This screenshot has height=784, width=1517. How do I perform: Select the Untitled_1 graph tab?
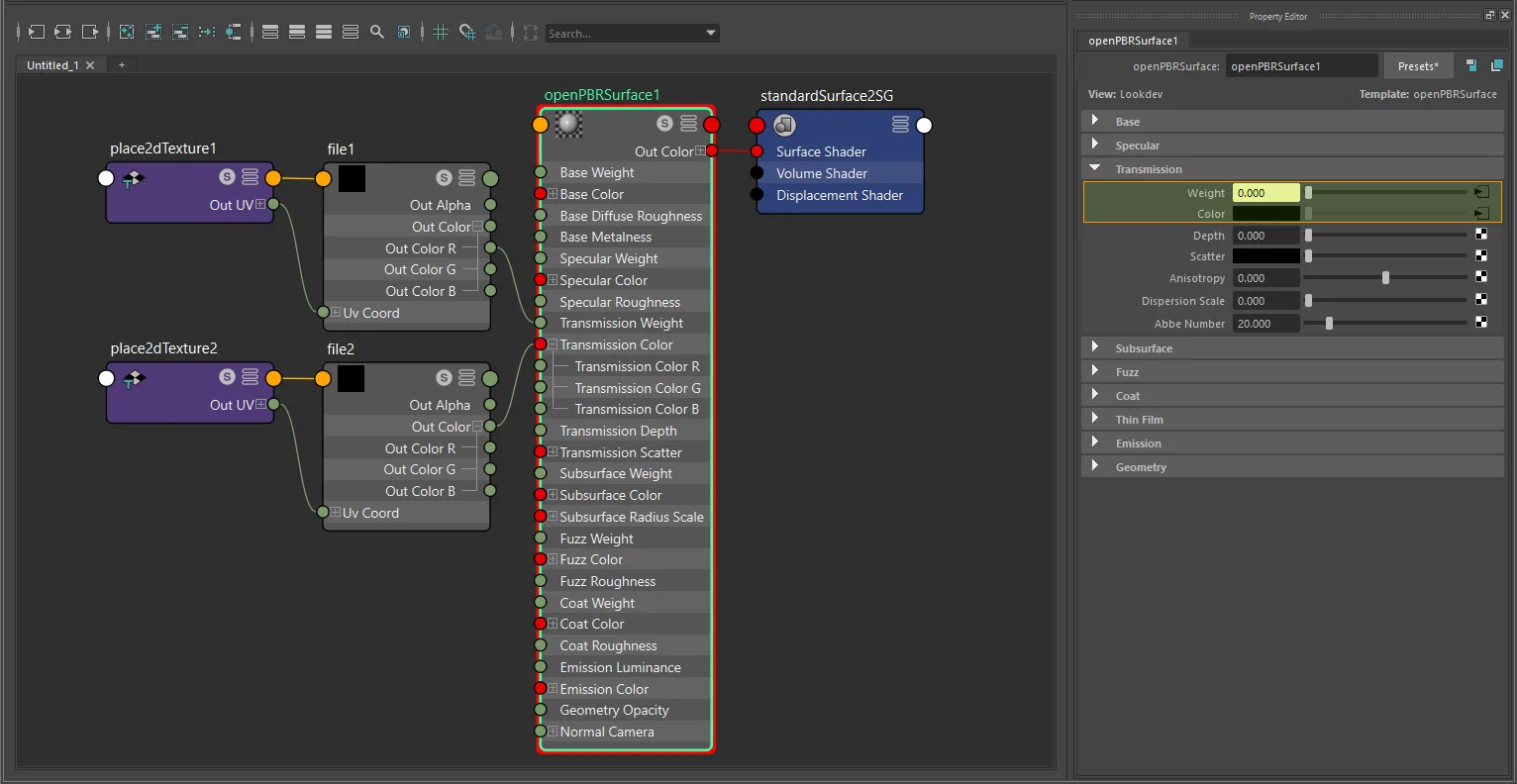pyautogui.click(x=52, y=65)
